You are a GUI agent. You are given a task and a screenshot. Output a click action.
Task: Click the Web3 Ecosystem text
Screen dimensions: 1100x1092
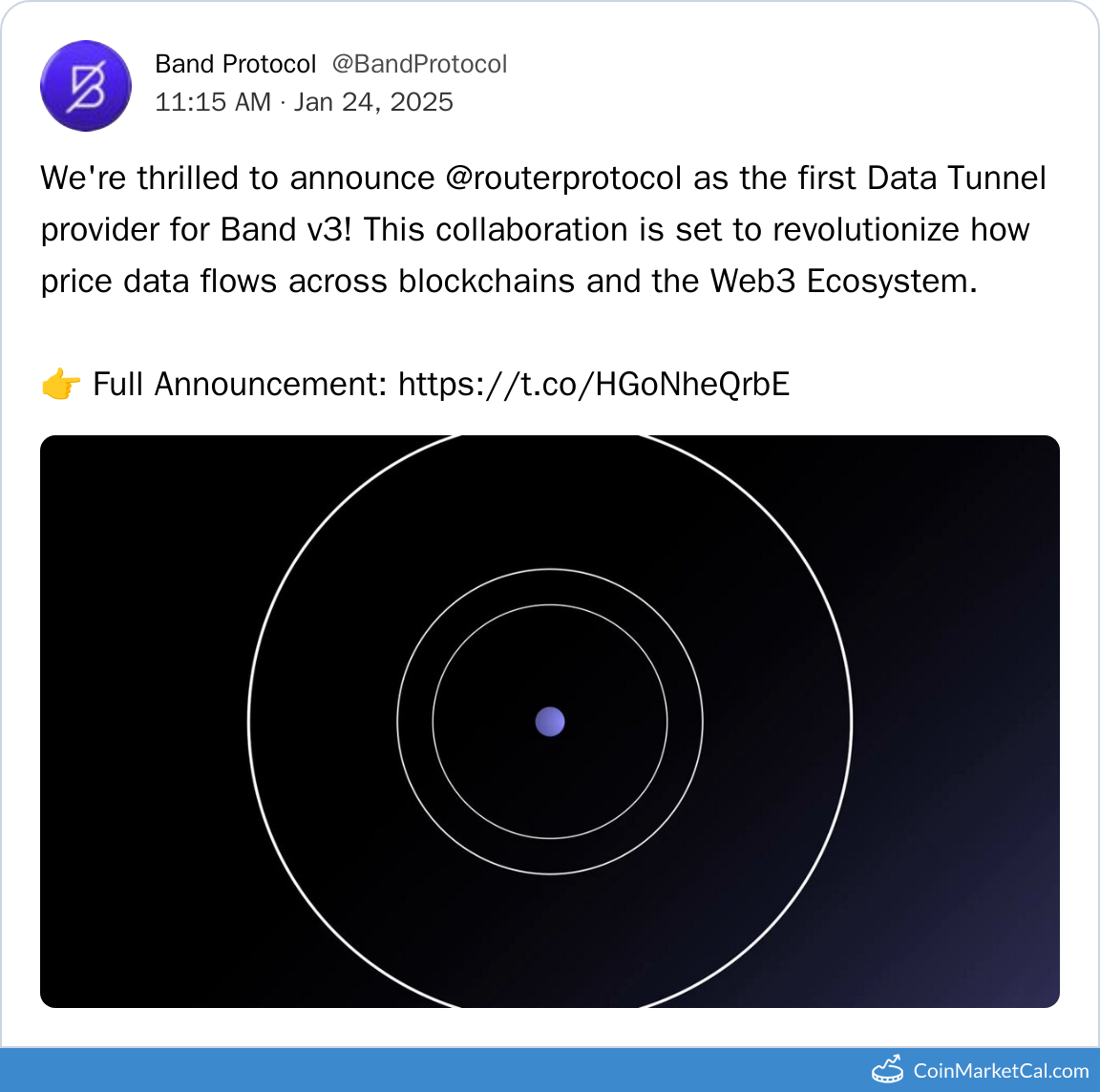(x=843, y=282)
